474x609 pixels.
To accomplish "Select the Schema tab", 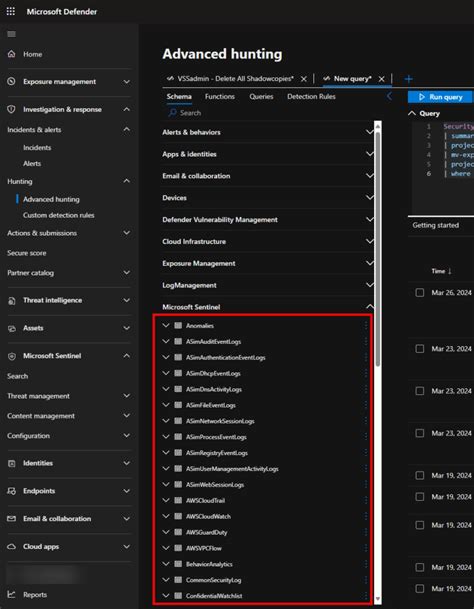I will [x=179, y=96].
